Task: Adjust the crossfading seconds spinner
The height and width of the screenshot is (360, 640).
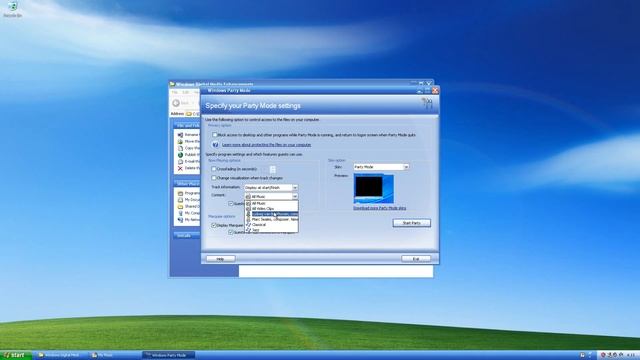Action: pyautogui.click(x=273, y=169)
